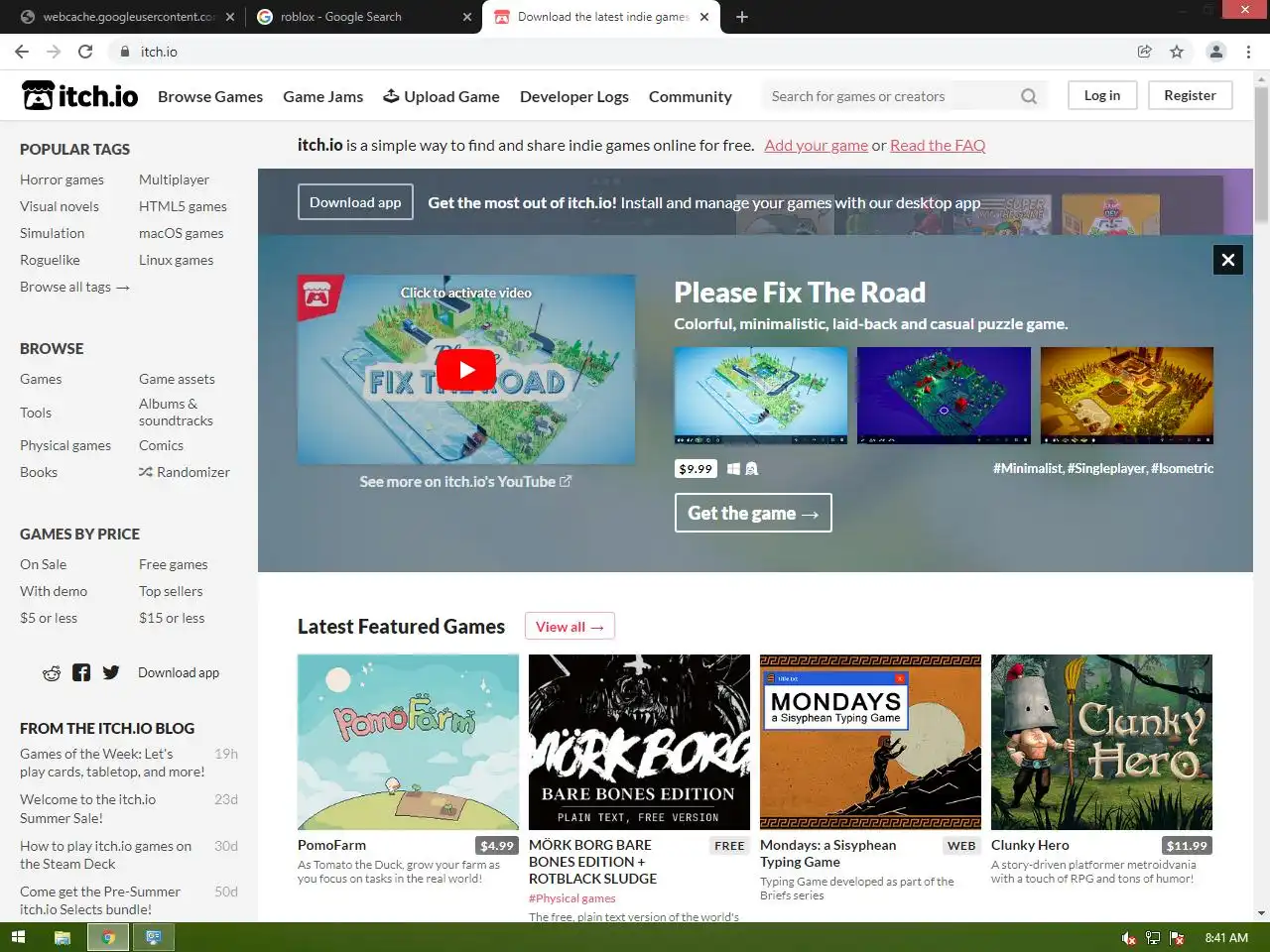The width and height of the screenshot is (1270, 952).
Task: Show games On Sale
Action: (x=44, y=564)
